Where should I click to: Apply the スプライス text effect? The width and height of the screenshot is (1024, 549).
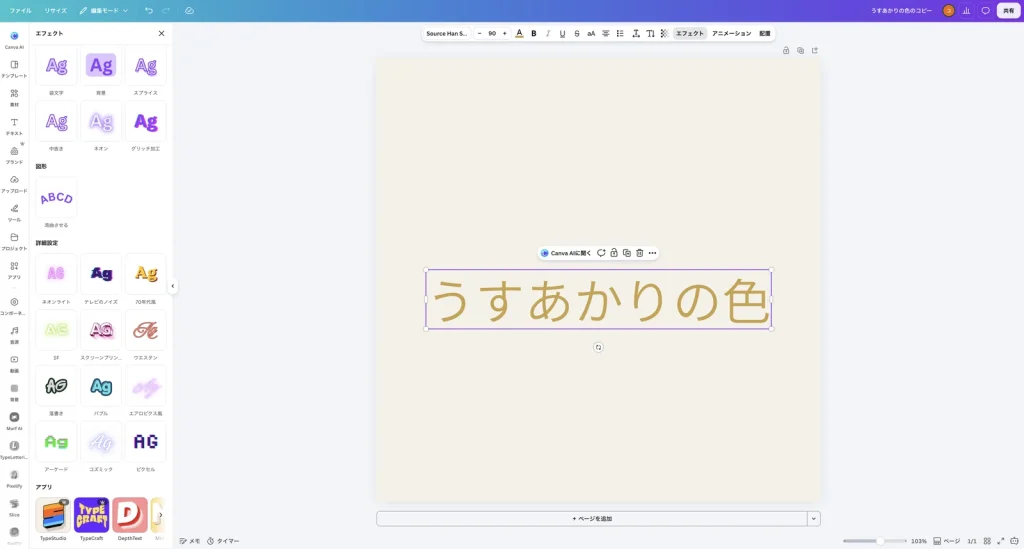click(146, 66)
